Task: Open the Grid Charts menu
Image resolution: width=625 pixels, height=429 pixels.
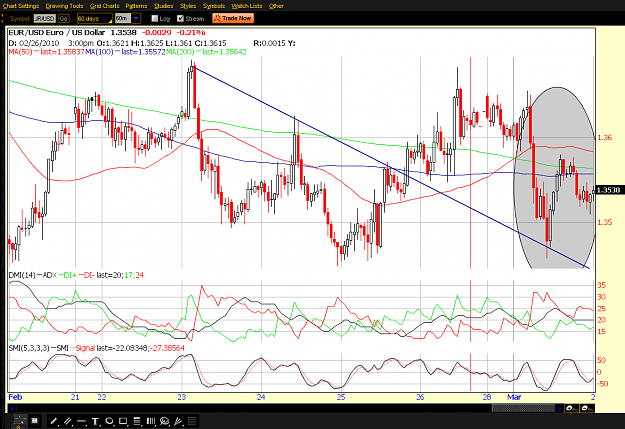Action: point(104,6)
